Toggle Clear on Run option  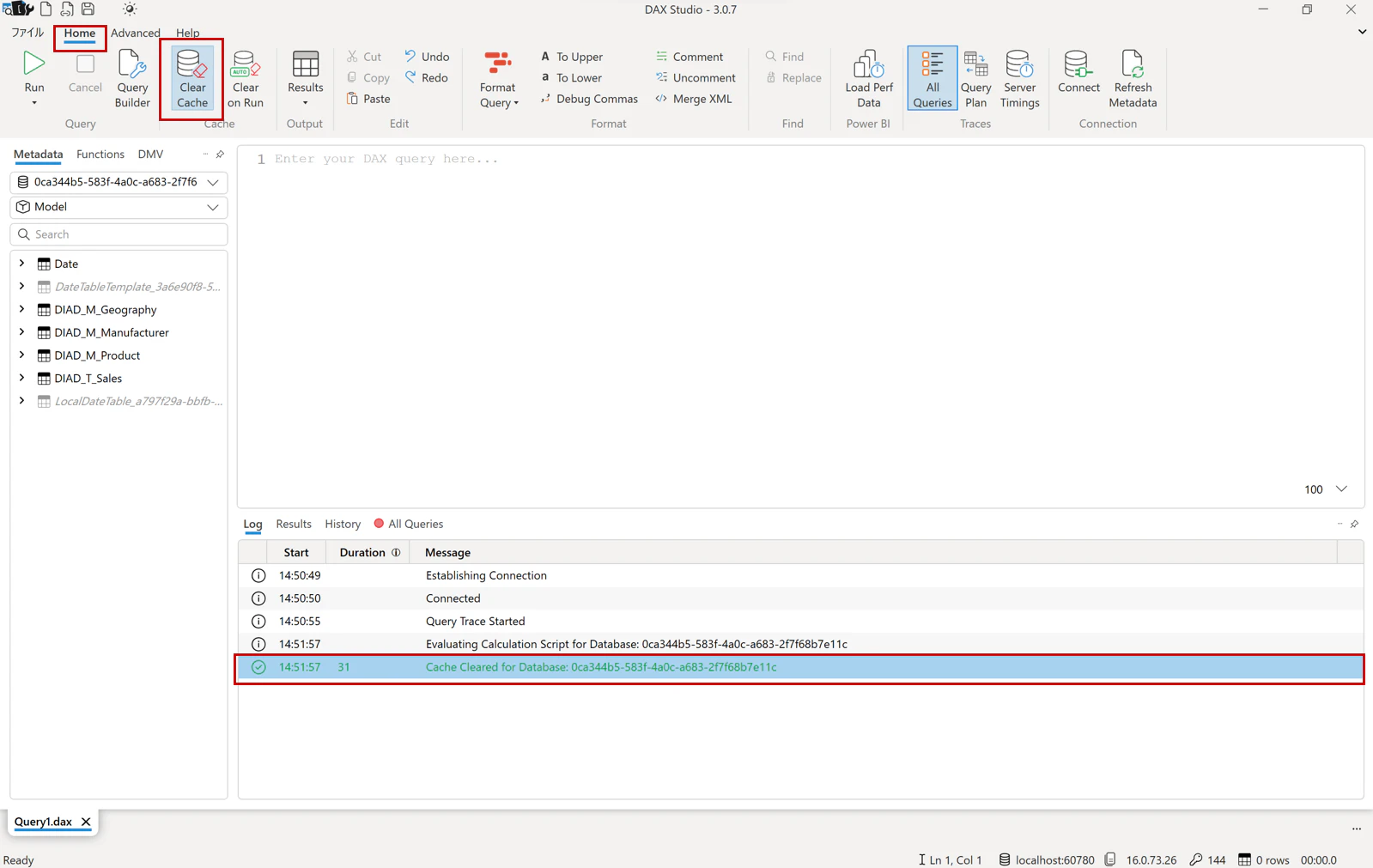tap(245, 78)
